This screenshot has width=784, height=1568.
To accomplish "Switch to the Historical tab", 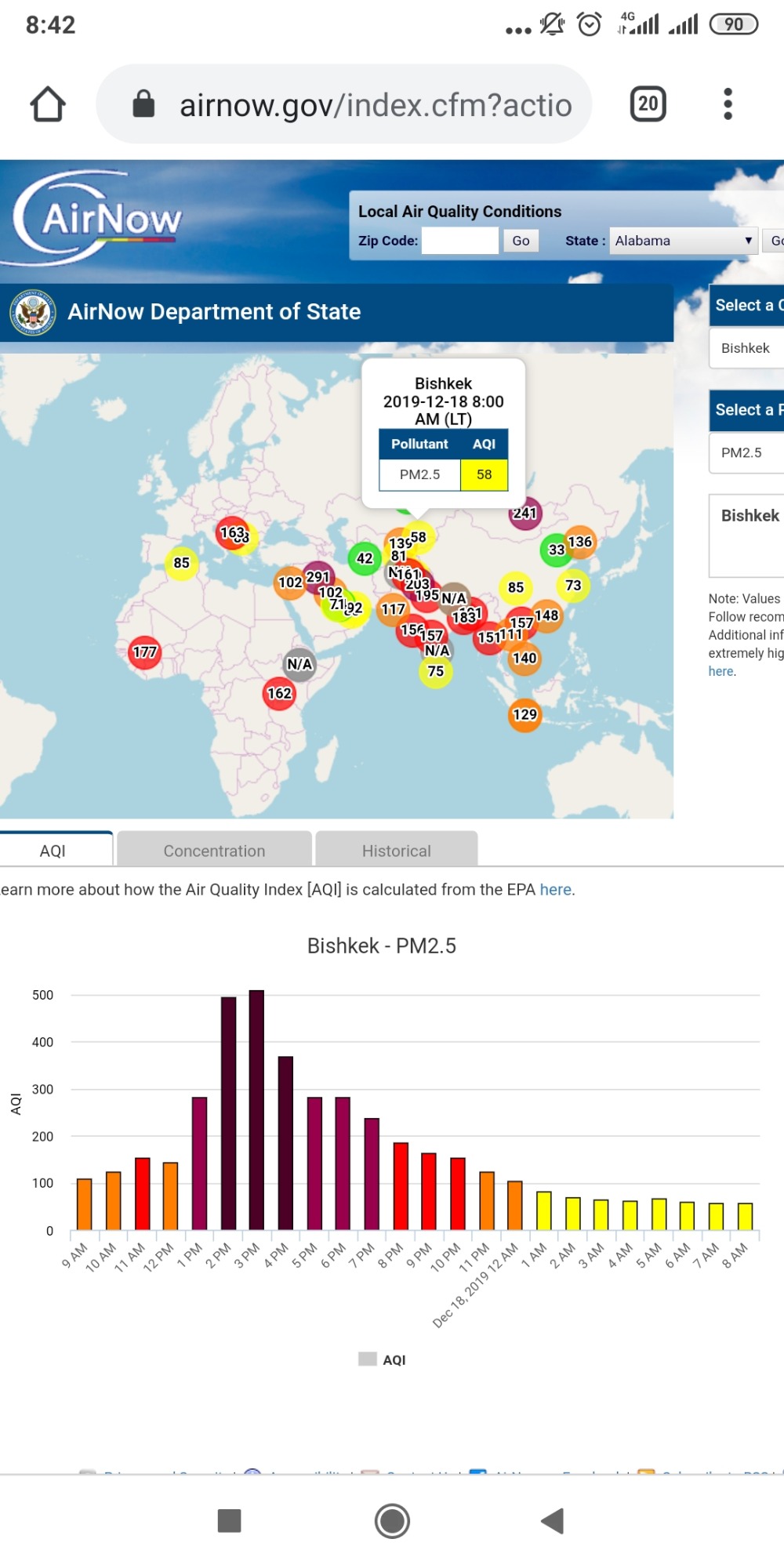I will [396, 851].
